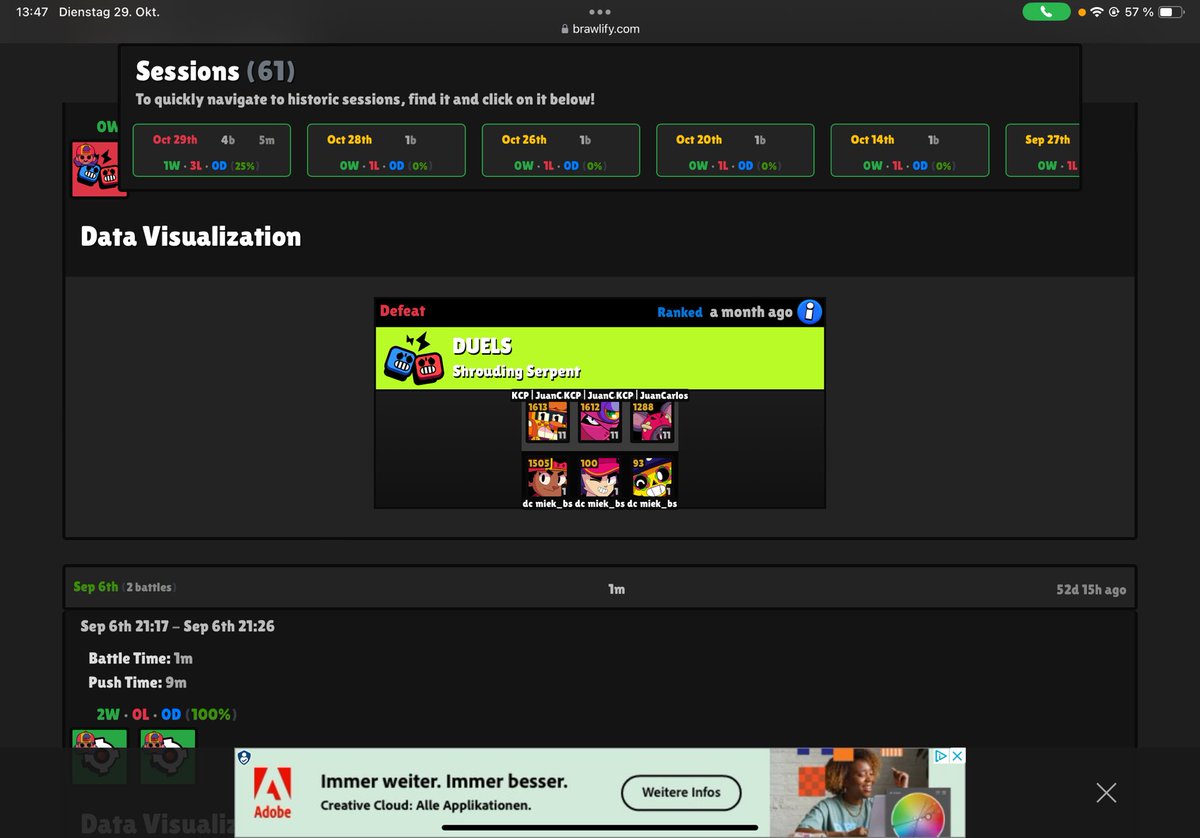Select the brawler portrait with 1505 trophies

(x=548, y=477)
